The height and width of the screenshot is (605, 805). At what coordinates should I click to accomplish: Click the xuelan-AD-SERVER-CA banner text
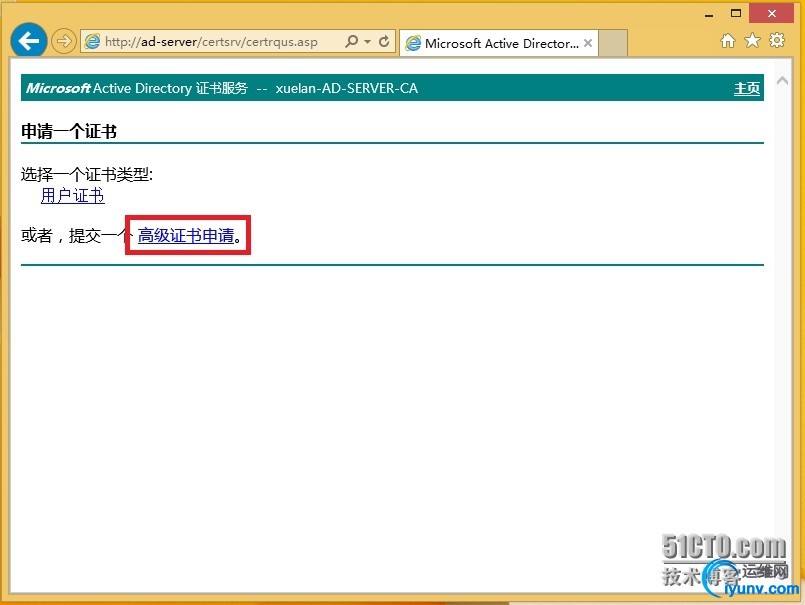347,88
